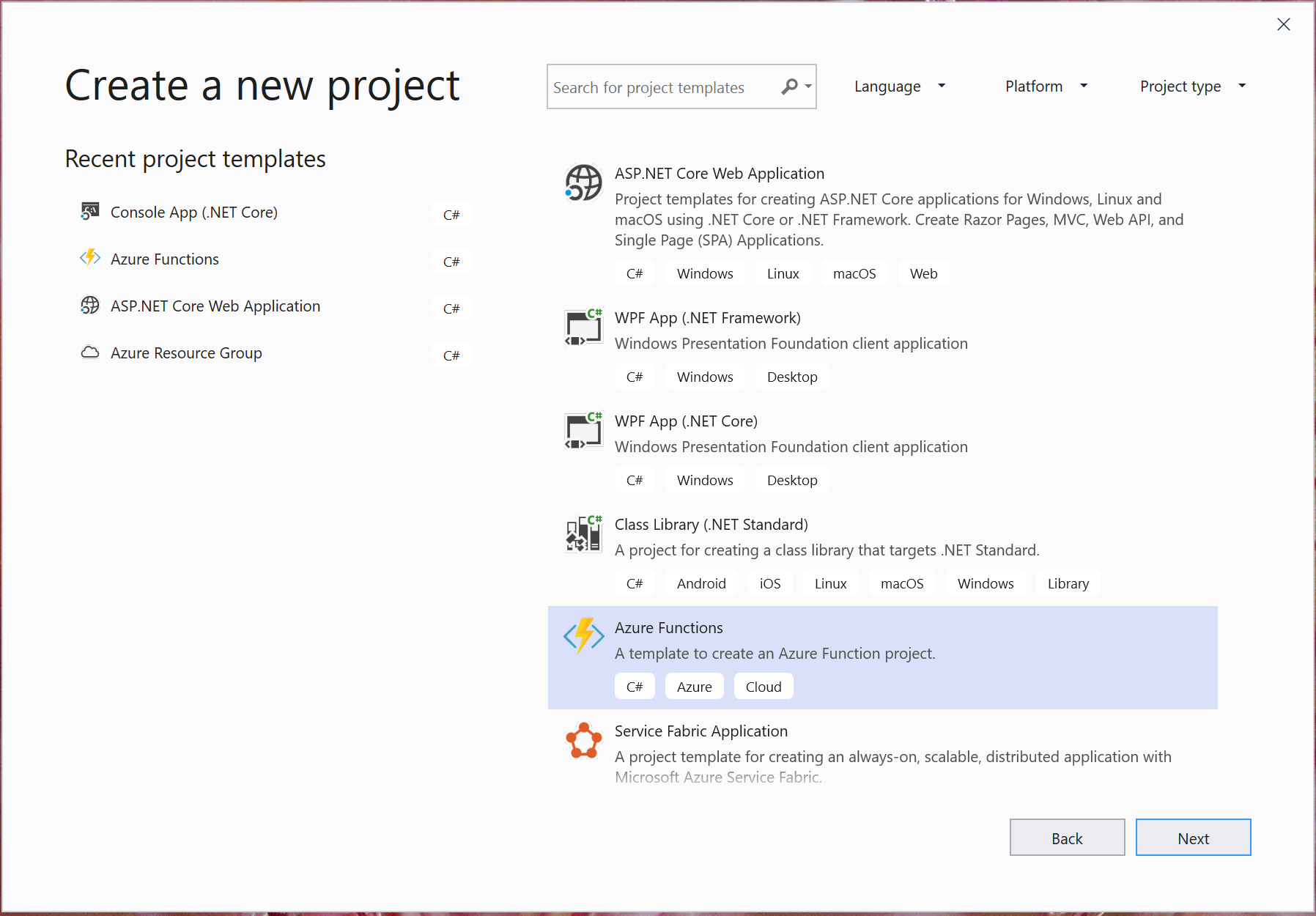Select WPF App (.NET Core) template title
The image size is (1316, 916).
tap(686, 421)
